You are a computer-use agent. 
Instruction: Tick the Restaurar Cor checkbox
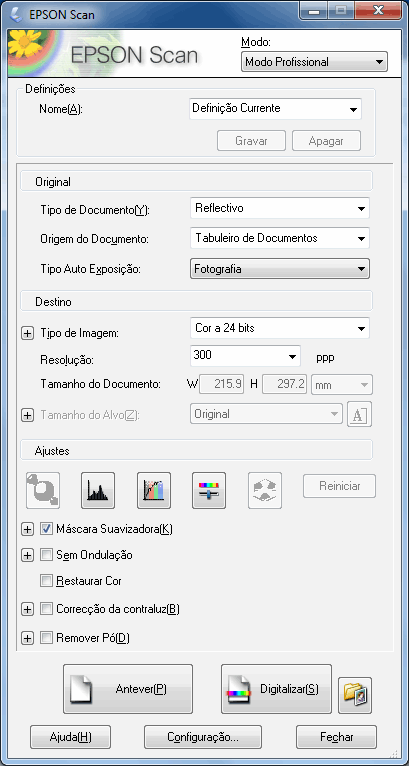pyautogui.click(x=46, y=581)
